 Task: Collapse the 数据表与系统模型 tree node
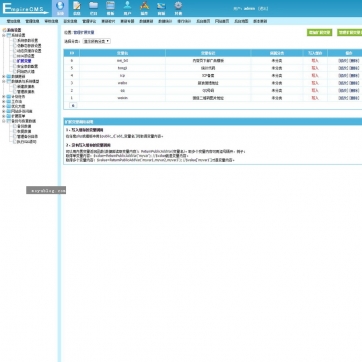[x=4, y=81]
